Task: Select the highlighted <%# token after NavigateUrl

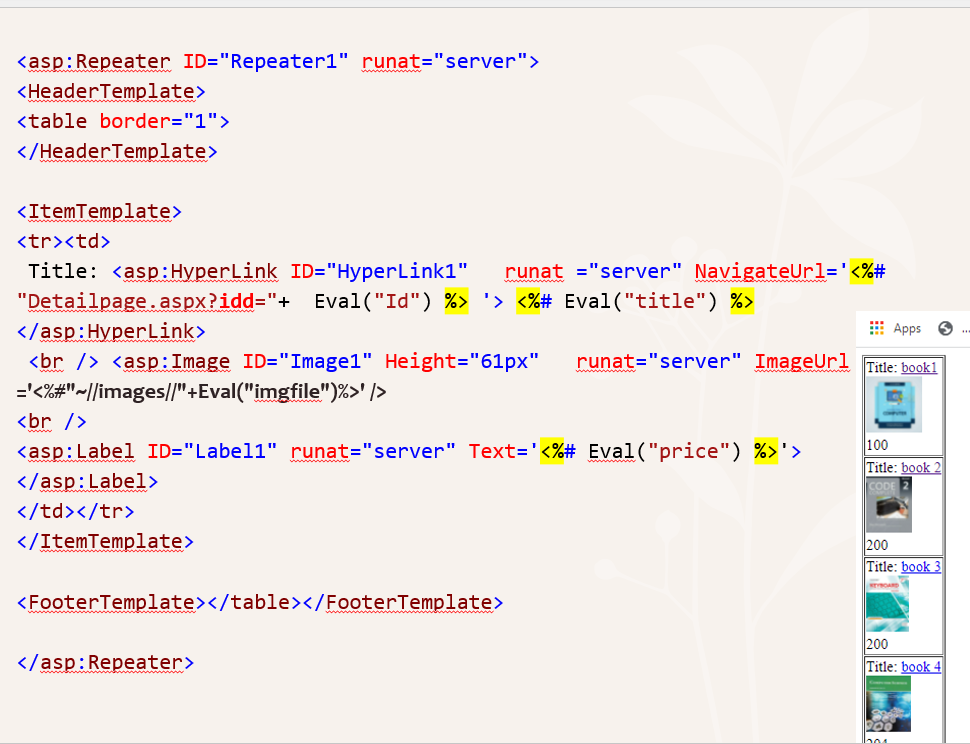Action: tap(863, 271)
